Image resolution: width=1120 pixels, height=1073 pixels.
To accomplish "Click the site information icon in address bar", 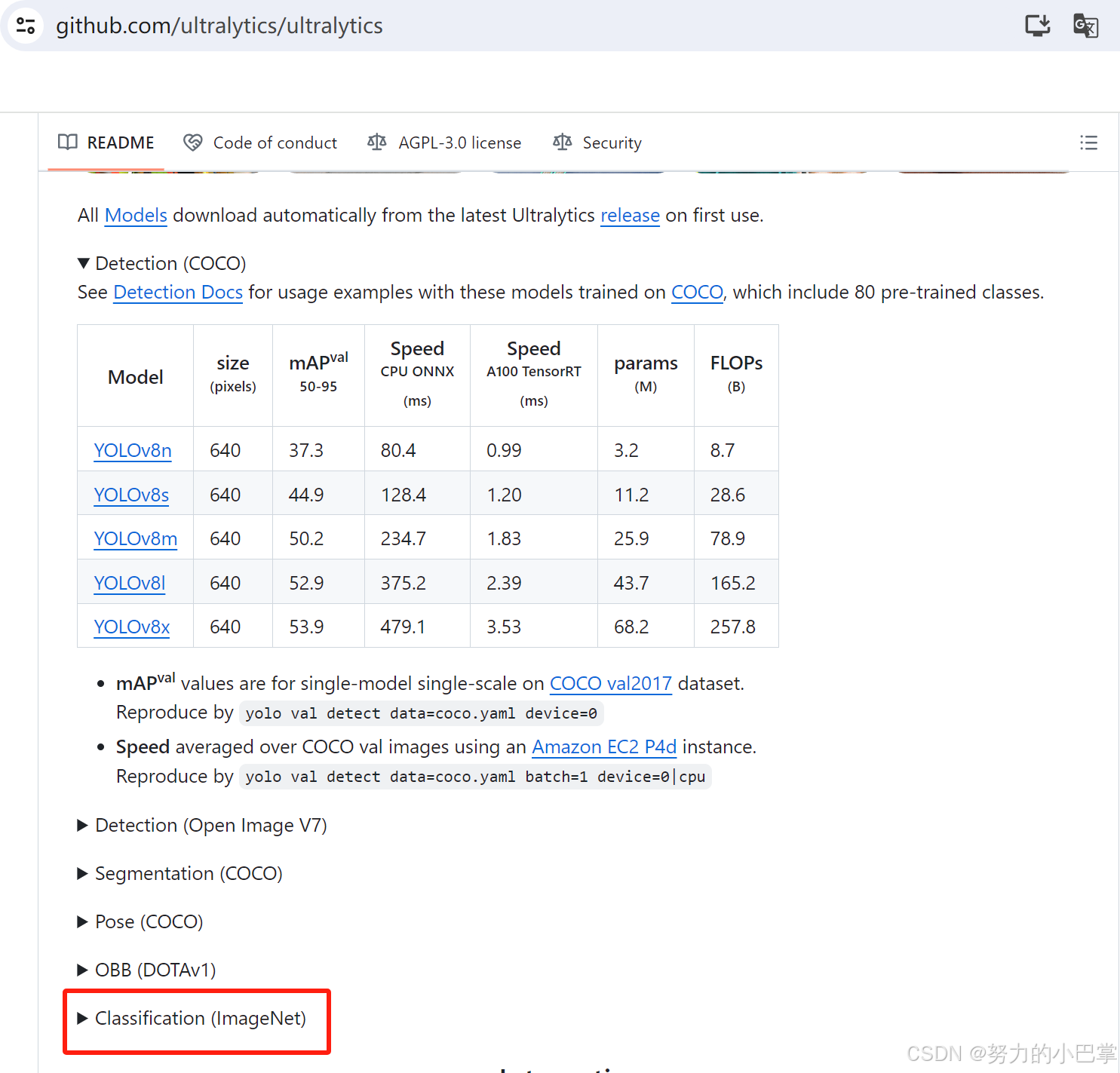I will pos(26,26).
